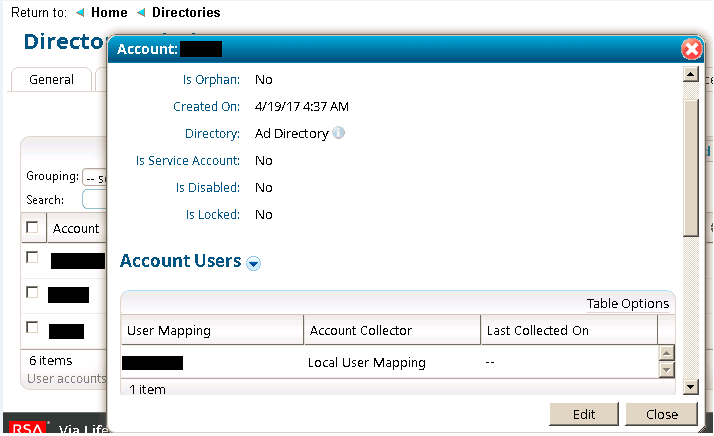Screen dimensions: 714x436
Task: Click into the Search field
Action: (x=95, y=200)
